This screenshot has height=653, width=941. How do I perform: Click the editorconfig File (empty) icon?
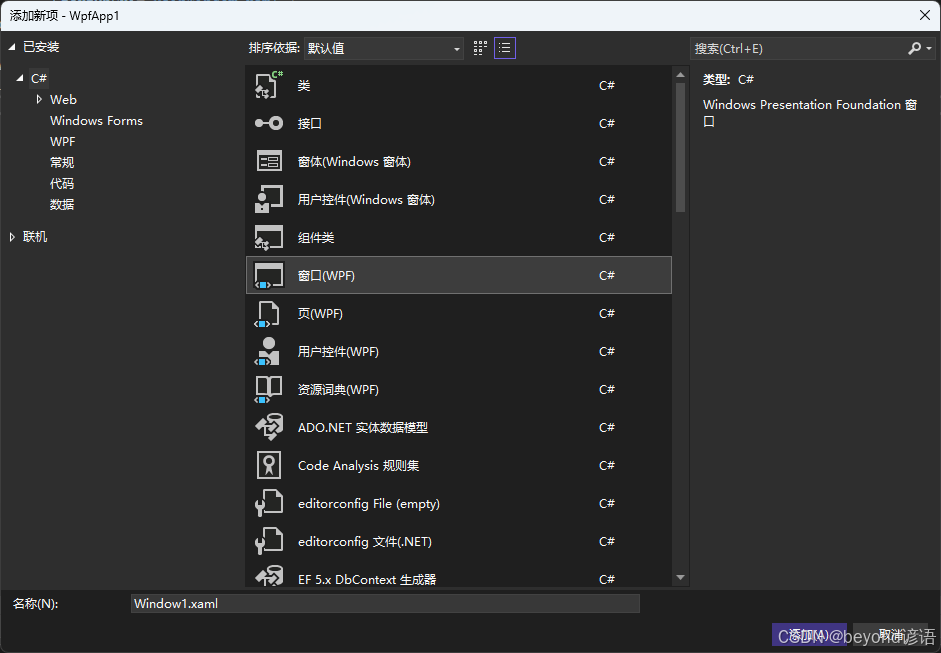coord(268,504)
